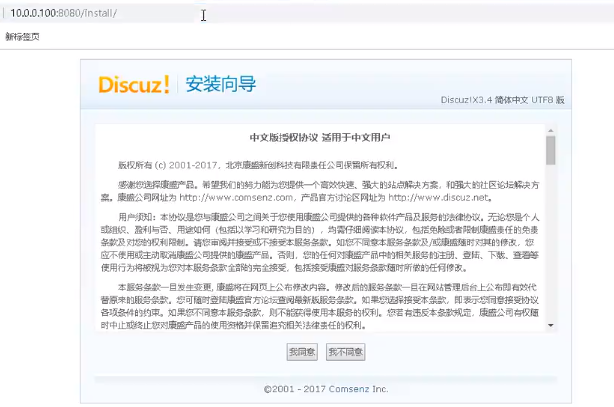
Task: Click the 安装向导 heading text
Action: [220, 84]
